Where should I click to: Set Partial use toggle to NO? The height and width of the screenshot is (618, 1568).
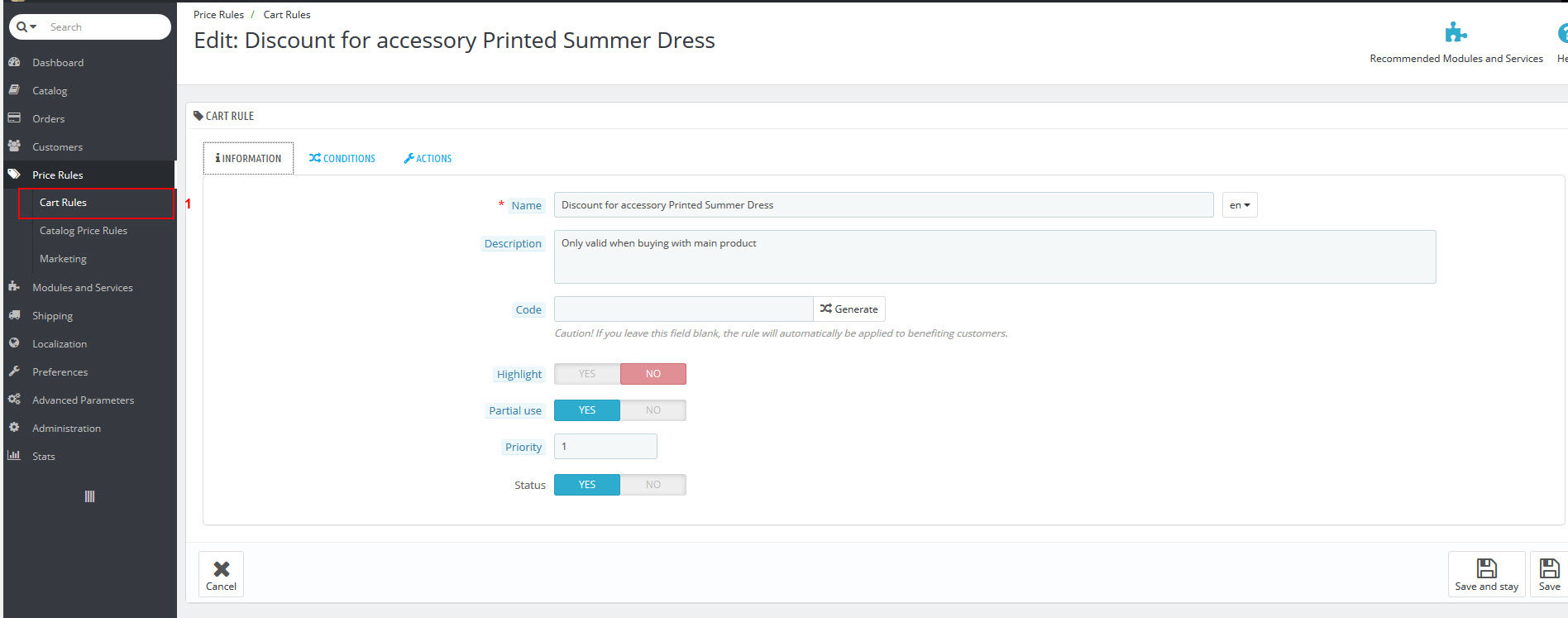coord(653,410)
